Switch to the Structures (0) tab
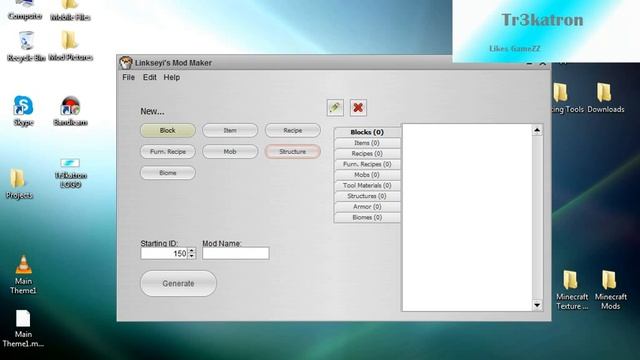Screen dimensions: 640x360 click(367, 196)
